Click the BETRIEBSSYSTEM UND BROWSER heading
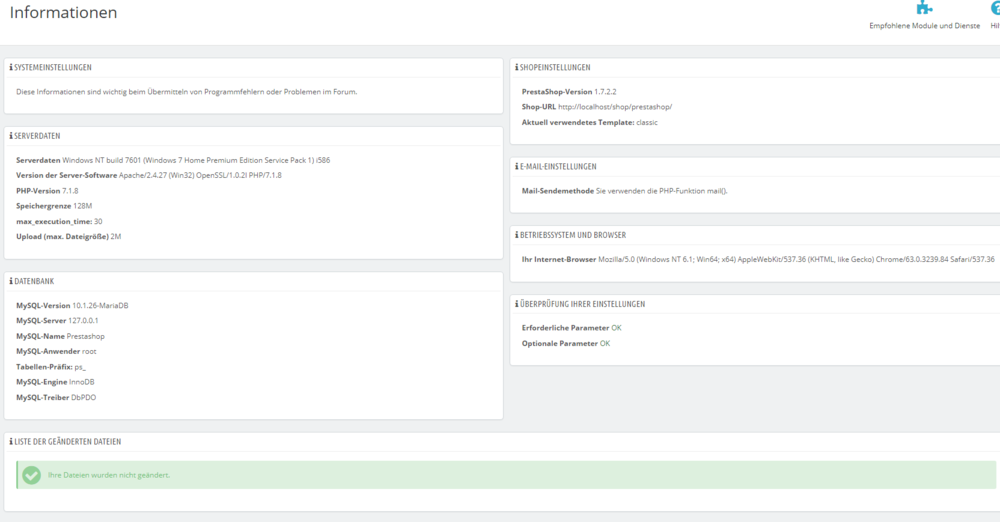The width and height of the screenshot is (1000, 522). click(x=573, y=235)
